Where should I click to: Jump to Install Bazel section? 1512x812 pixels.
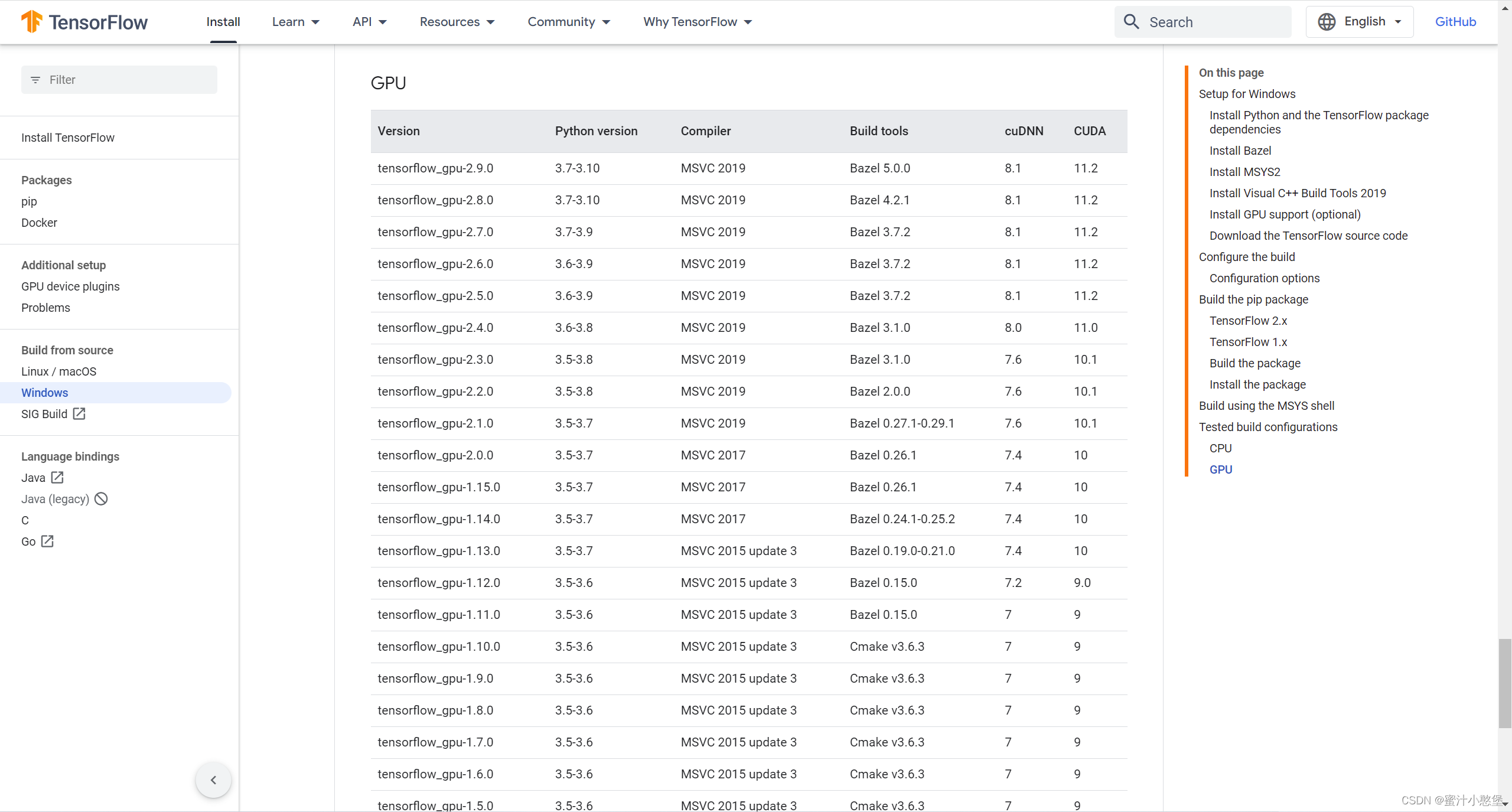click(x=1240, y=151)
